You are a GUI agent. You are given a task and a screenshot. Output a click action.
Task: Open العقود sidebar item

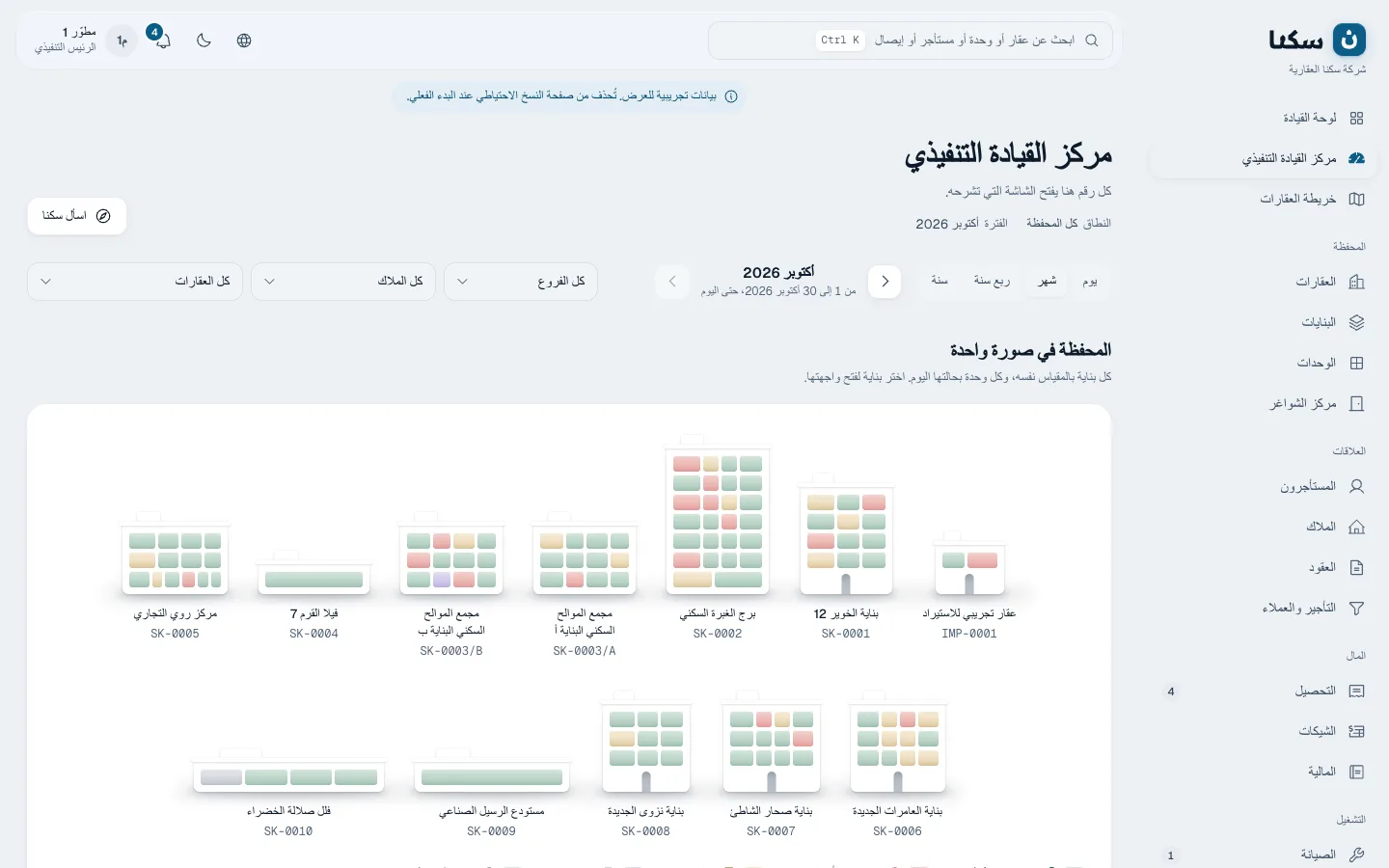pos(1264,567)
